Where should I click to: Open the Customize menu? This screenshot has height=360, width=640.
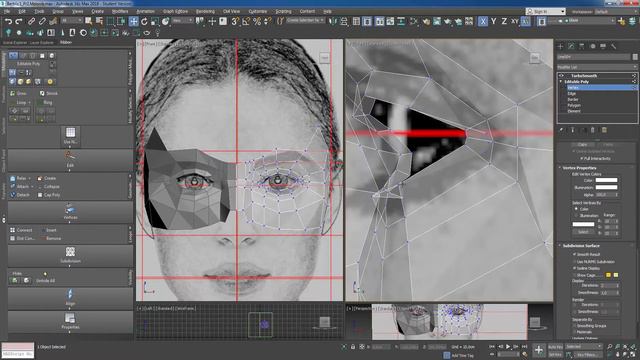pyautogui.click(x=258, y=11)
